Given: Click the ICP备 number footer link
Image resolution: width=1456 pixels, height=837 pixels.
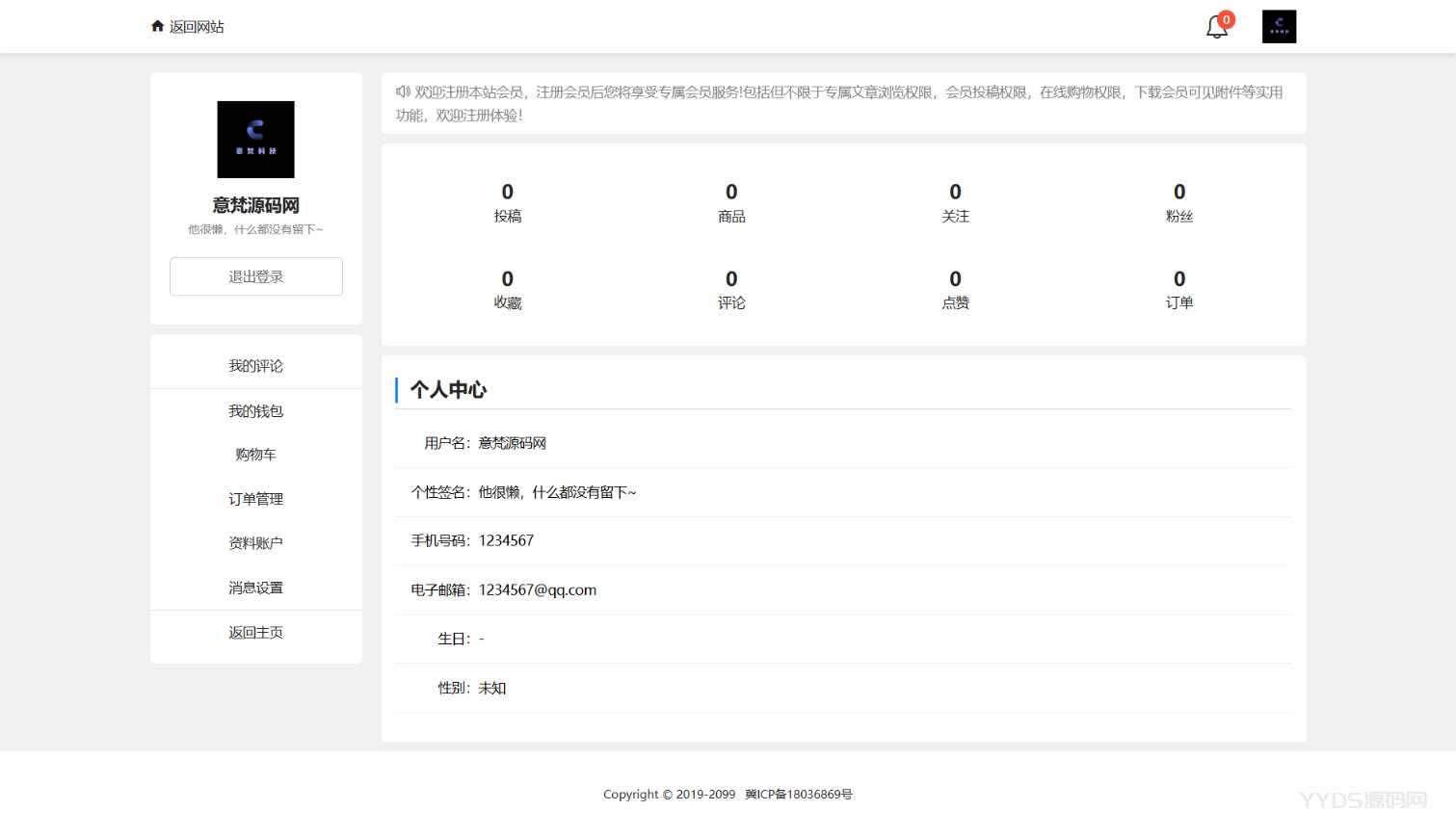Looking at the screenshot, I should (x=798, y=795).
